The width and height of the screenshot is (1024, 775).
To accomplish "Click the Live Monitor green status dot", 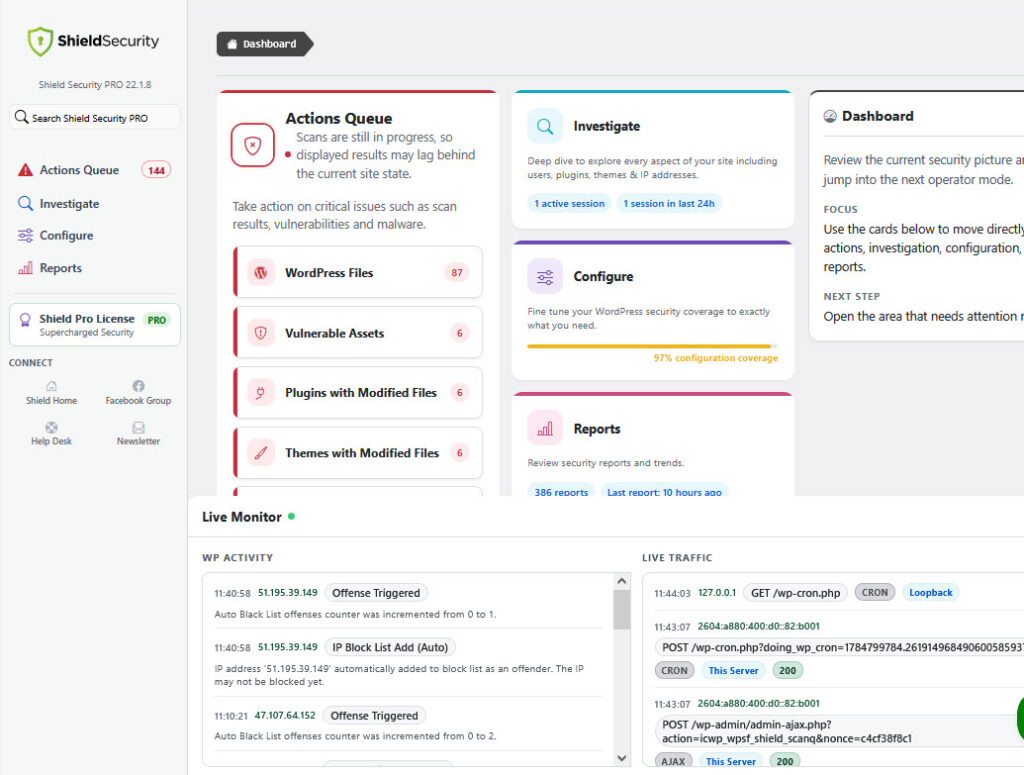I will click(x=291, y=516).
